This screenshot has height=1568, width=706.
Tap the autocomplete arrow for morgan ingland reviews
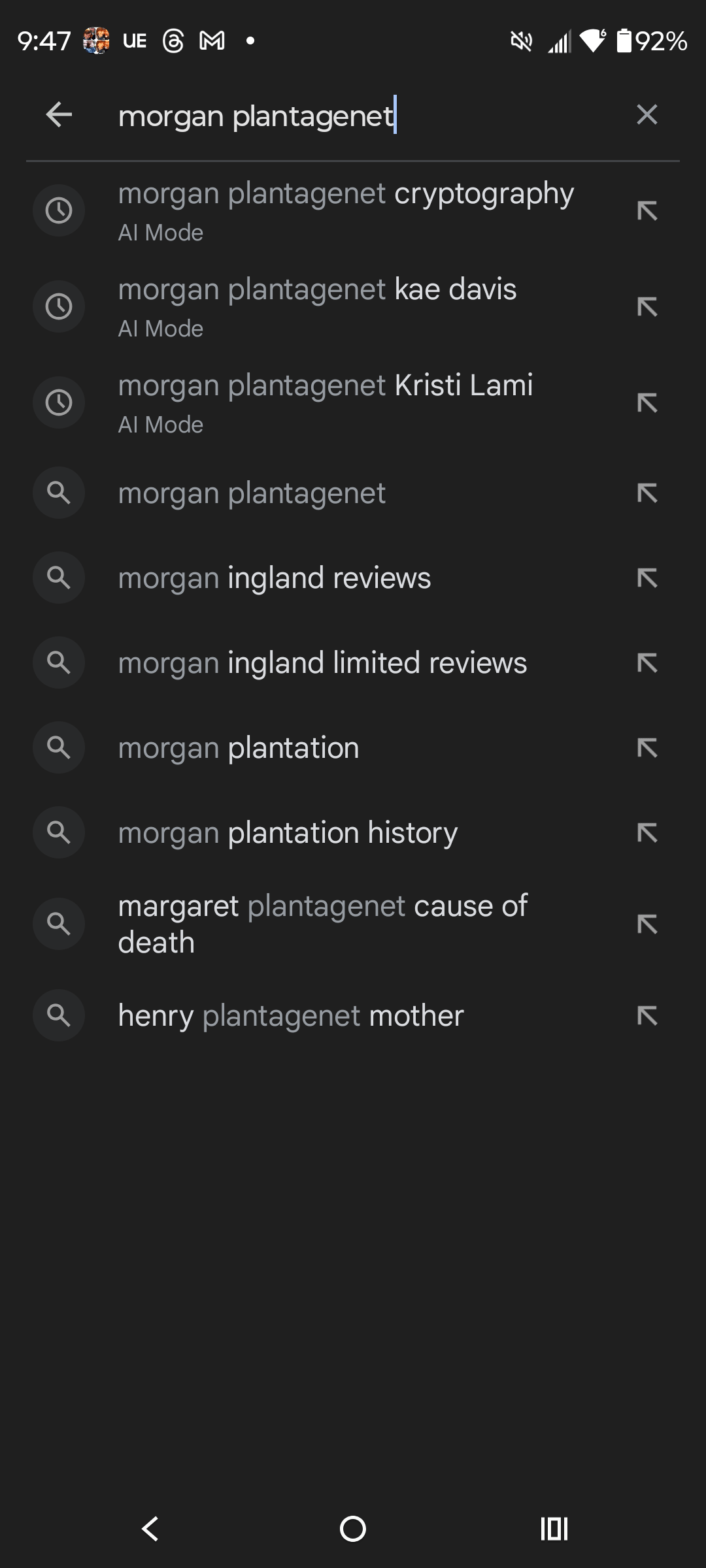648,578
